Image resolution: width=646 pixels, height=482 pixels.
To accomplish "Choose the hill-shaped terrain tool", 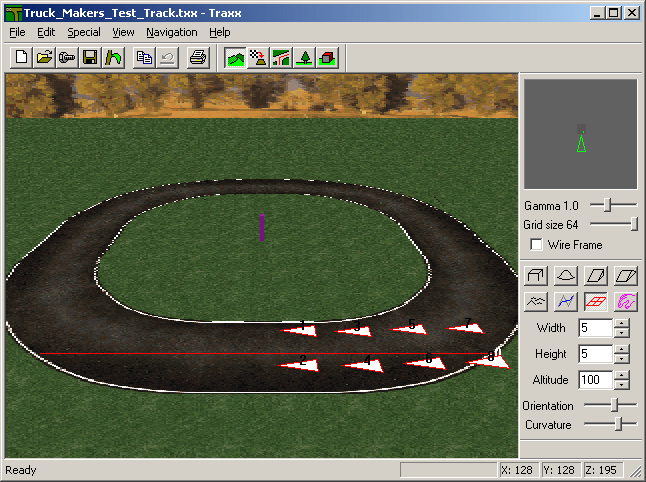I will pyautogui.click(x=565, y=275).
